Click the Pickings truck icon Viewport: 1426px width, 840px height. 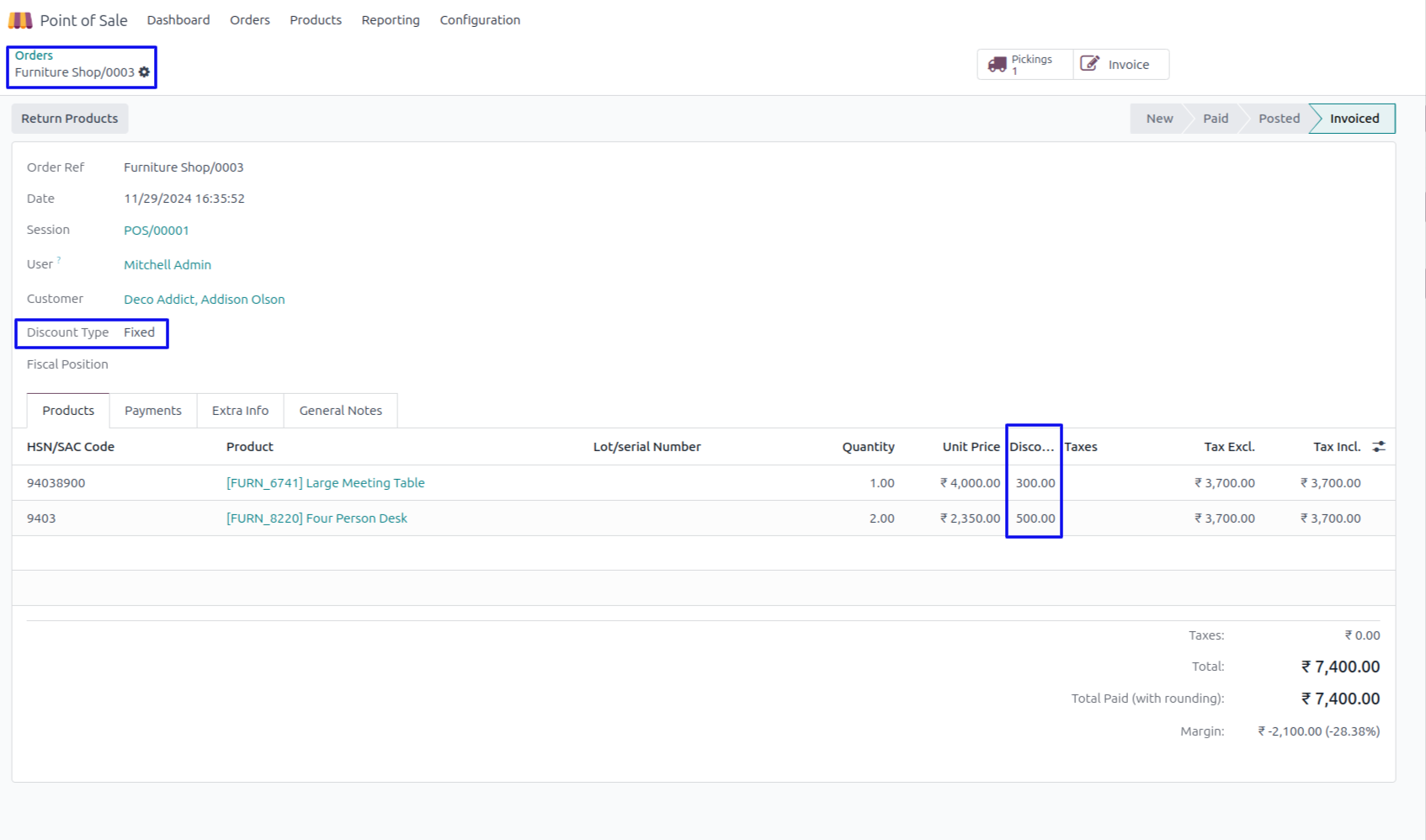pyautogui.click(x=998, y=65)
